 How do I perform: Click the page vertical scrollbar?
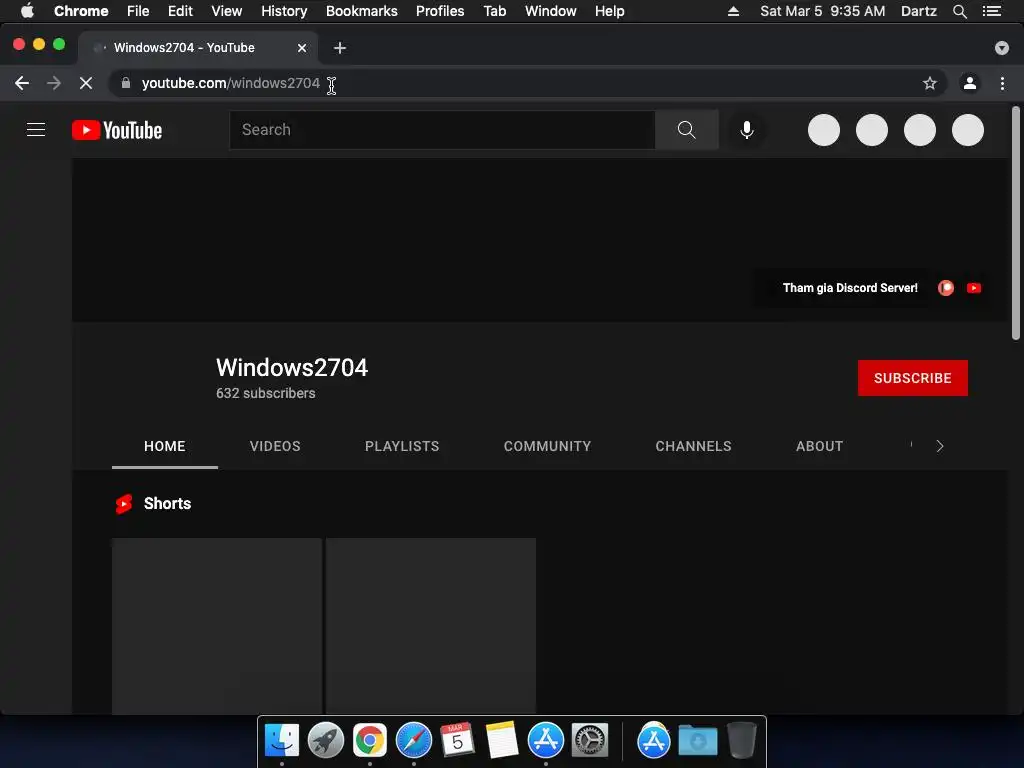coord(1016,223)
